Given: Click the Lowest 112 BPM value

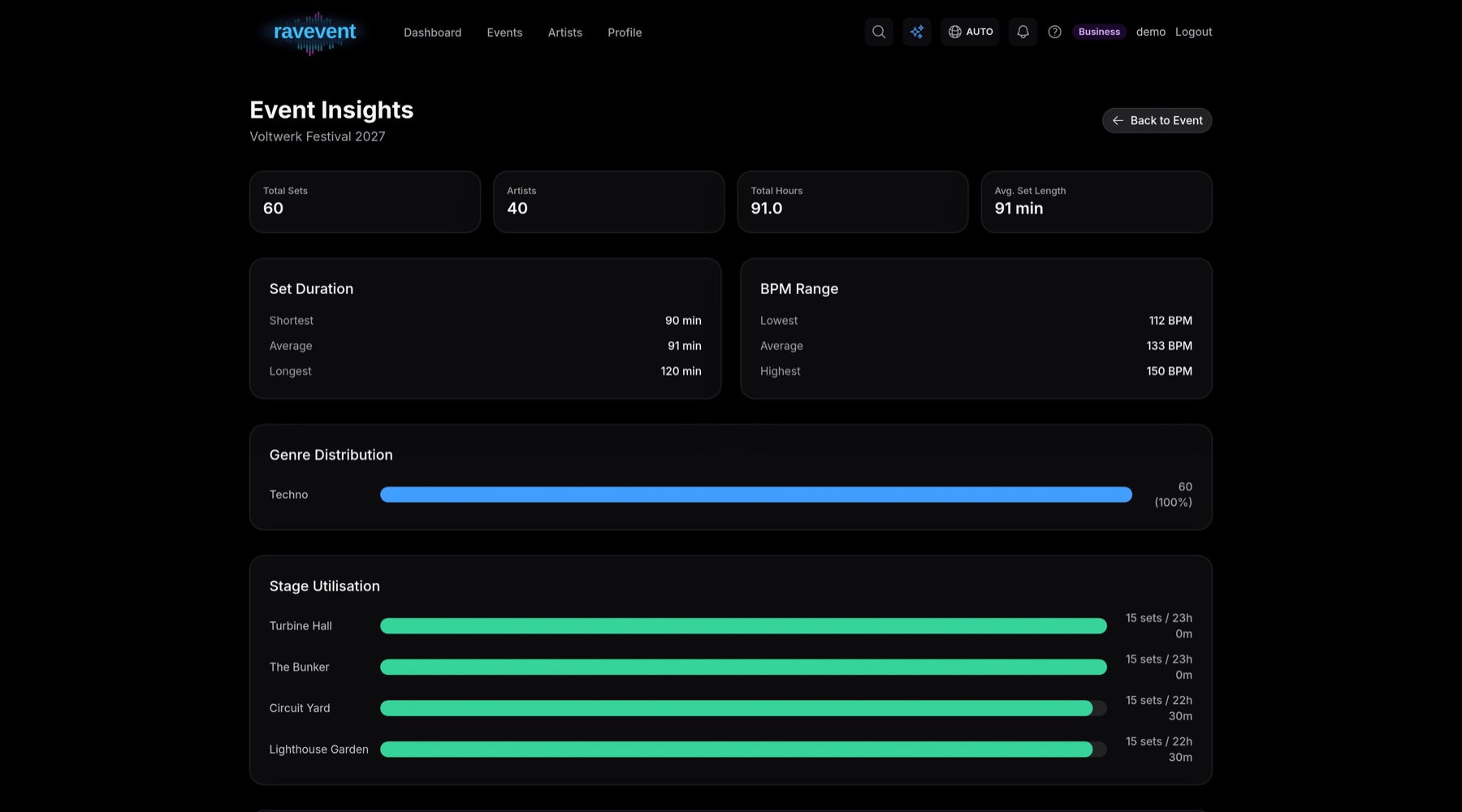Looking at the screenshot, I should point(1170,321).
